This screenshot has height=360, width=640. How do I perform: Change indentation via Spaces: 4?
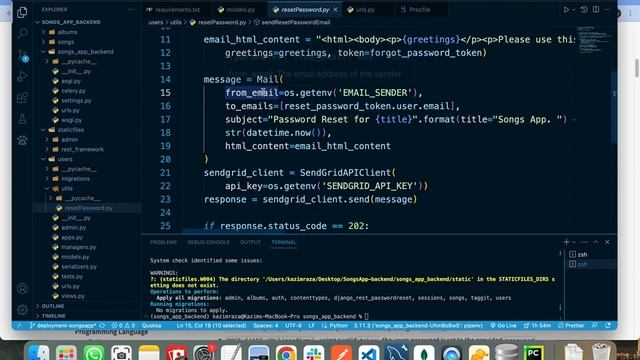tap(266, 326)
